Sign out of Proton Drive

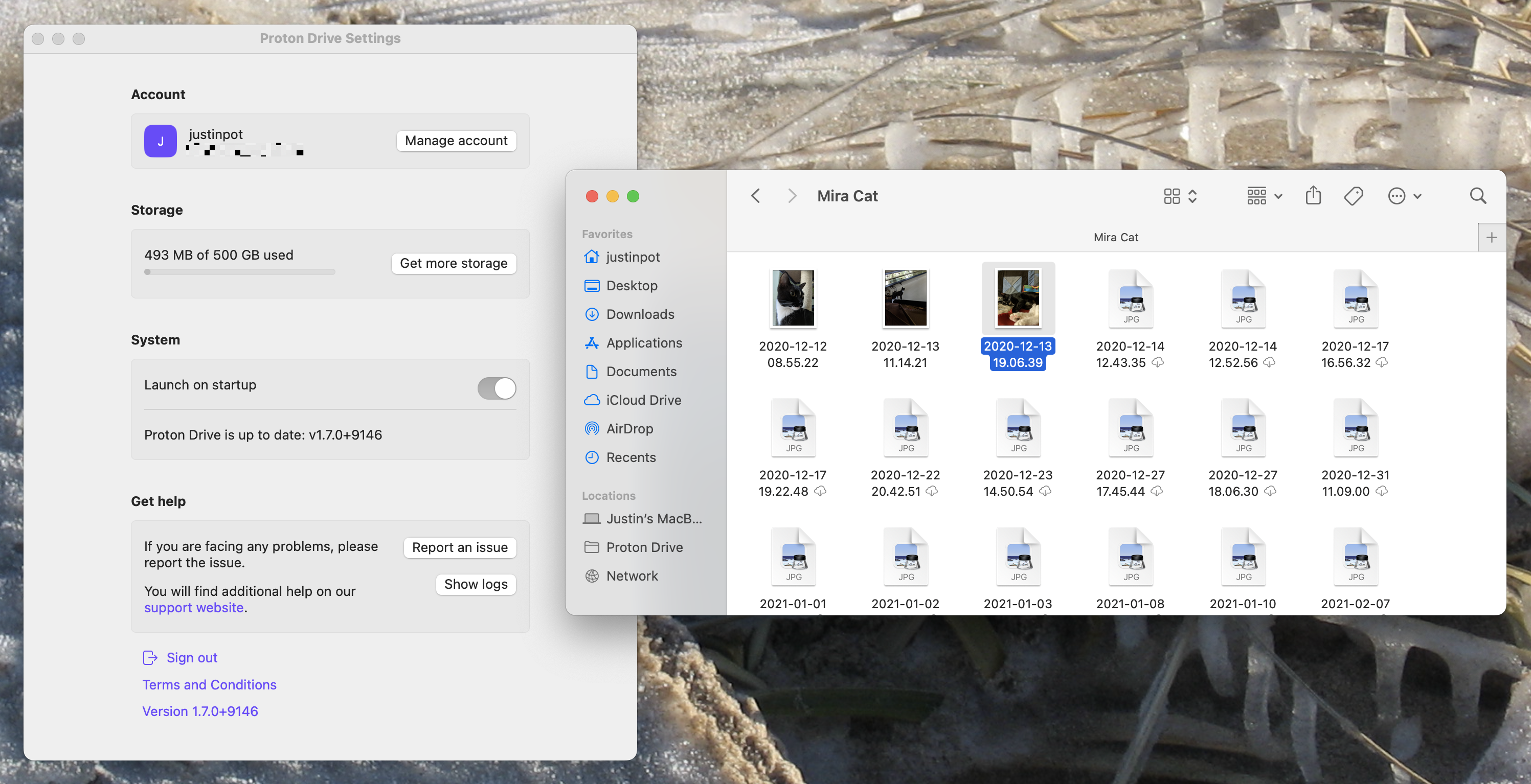coord(180,657)
